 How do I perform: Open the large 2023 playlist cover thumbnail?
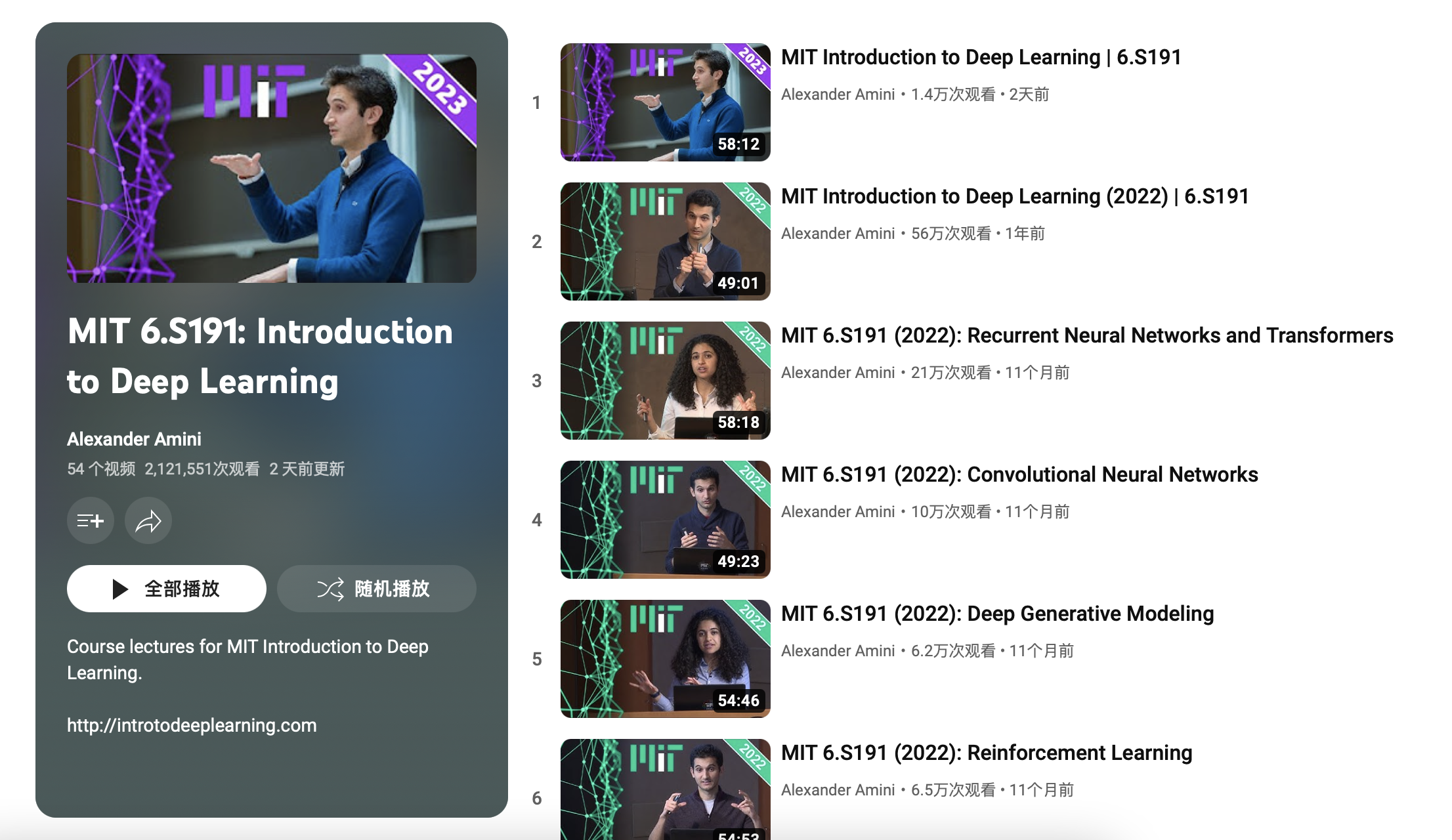click(272, 169)
